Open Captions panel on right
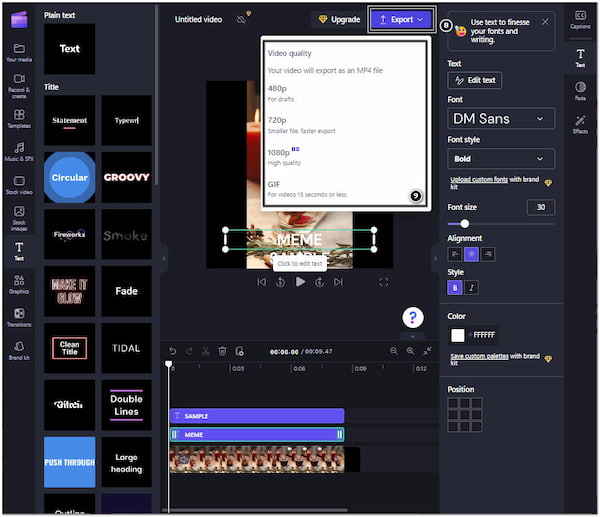600x517 pixels. point(580,20)
